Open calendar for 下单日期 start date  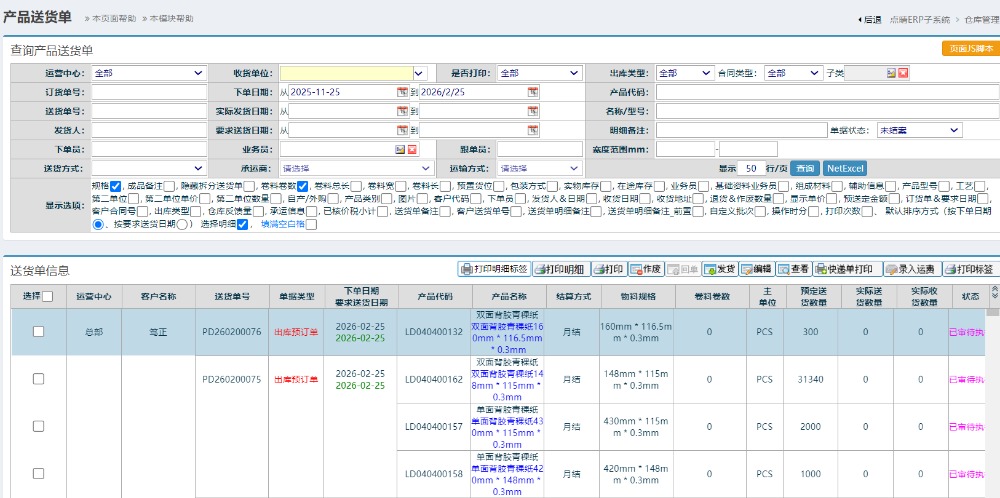[x=398, y=92]
